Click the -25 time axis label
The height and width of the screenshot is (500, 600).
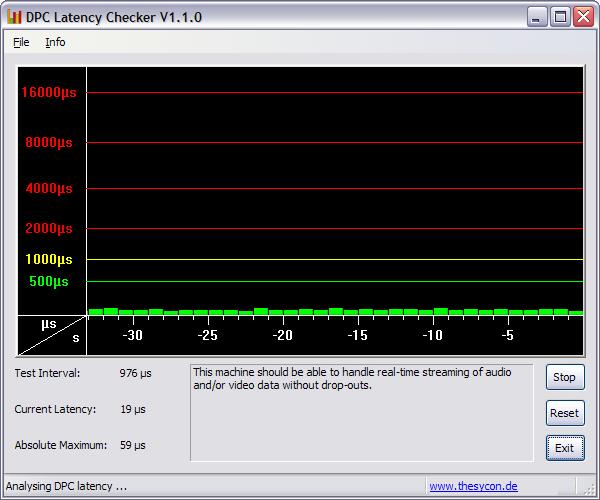click(207, 336)
